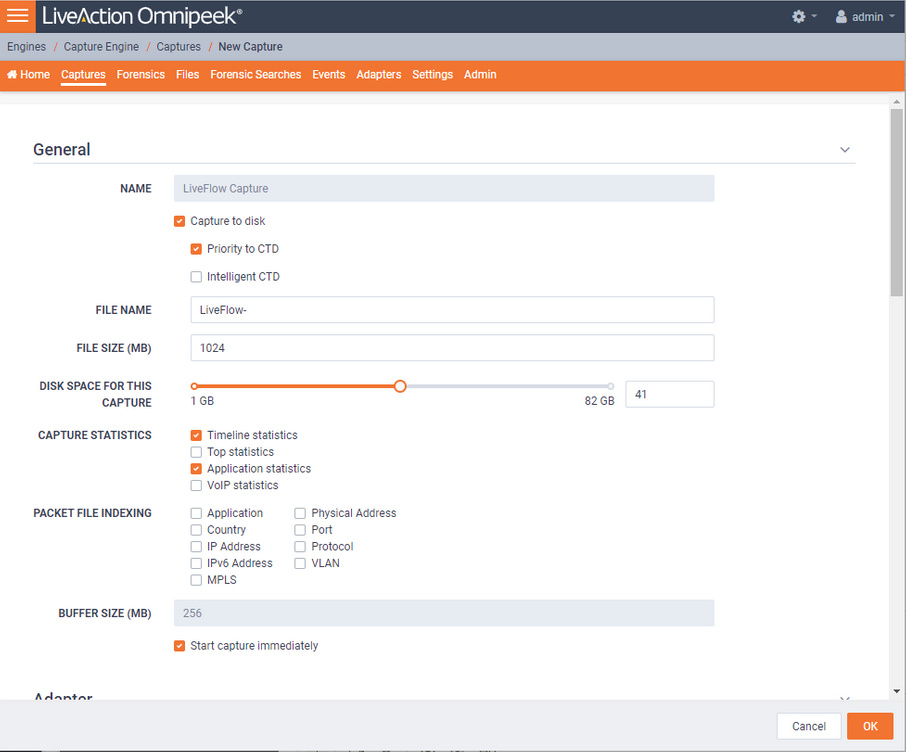Image resolution: width=906 pixels, height=752 pixels.
Task: Click the LiveAction Omnipeek logo
Action: [x=142, y=16]
